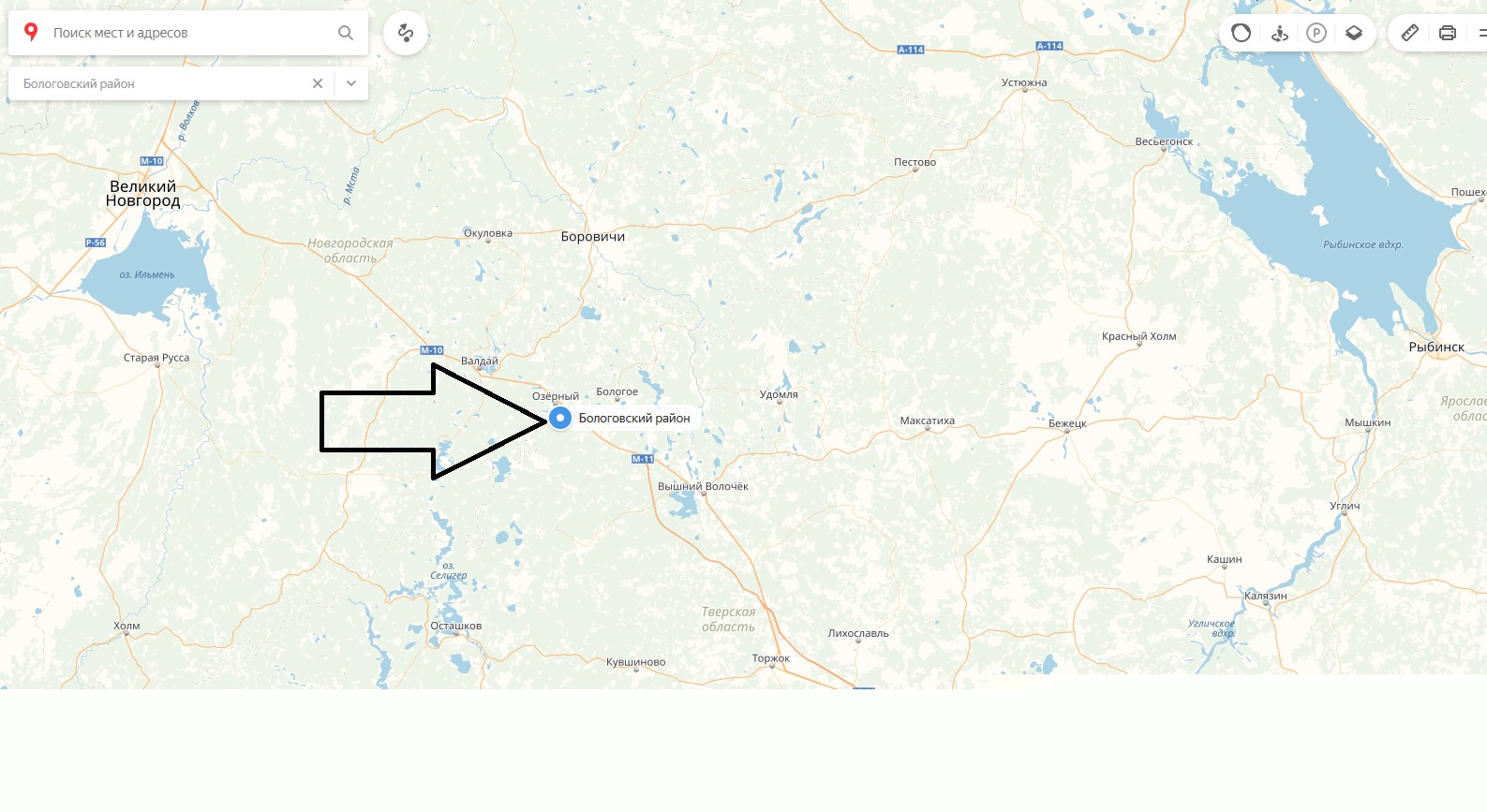Select the ruler distance tool
The height and width of the screenshot is (812, 1487).
1410,33
